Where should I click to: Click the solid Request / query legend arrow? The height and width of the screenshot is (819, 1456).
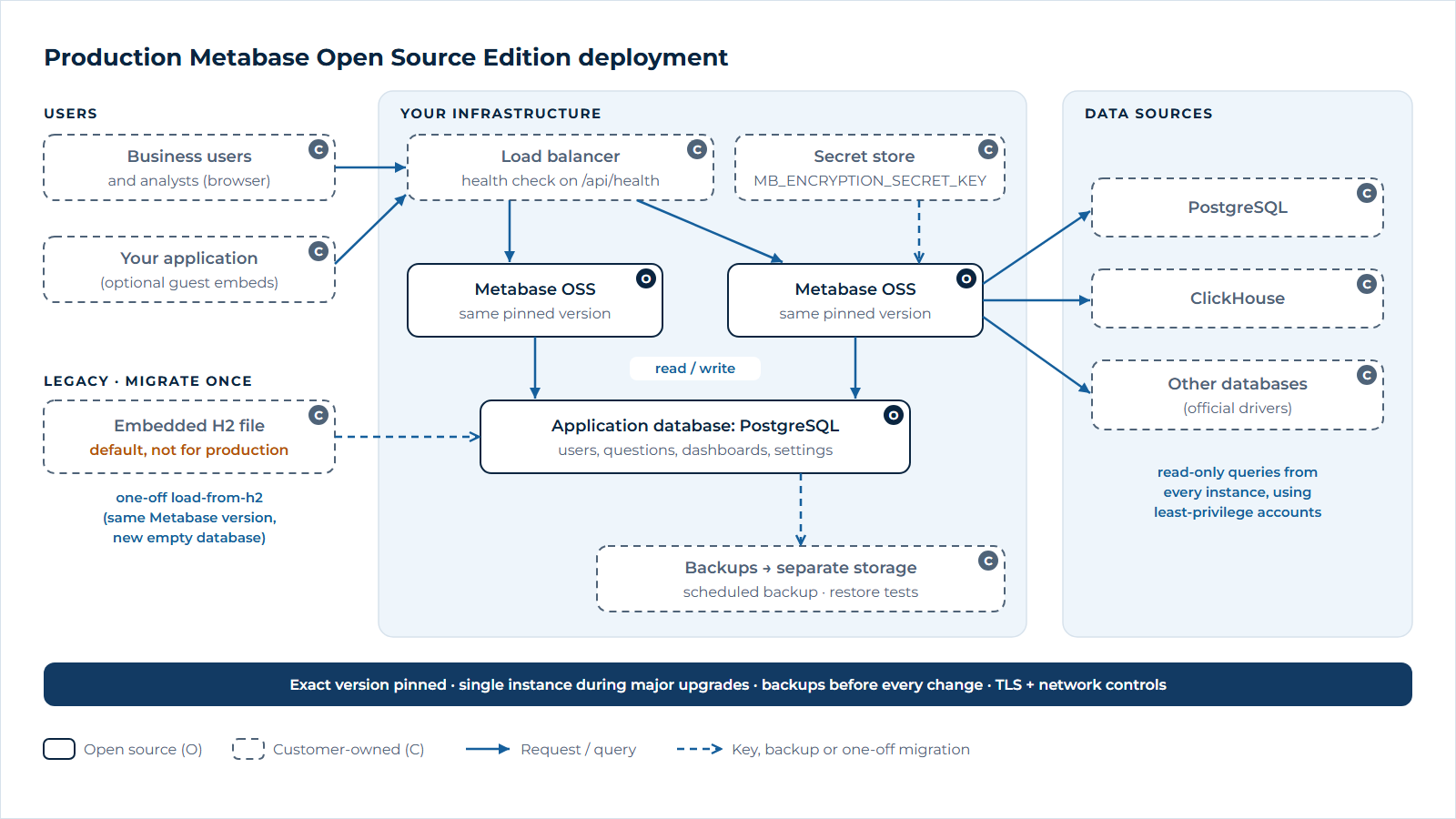pos(488,749)
